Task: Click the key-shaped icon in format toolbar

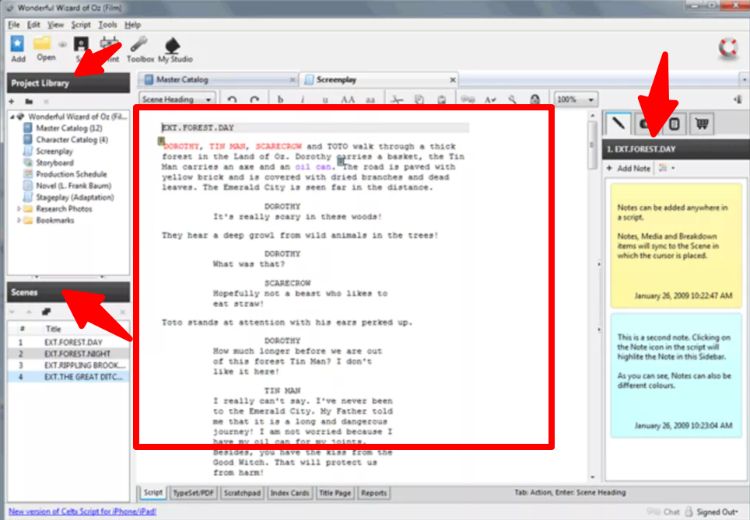Action: [x=512, y=100]
